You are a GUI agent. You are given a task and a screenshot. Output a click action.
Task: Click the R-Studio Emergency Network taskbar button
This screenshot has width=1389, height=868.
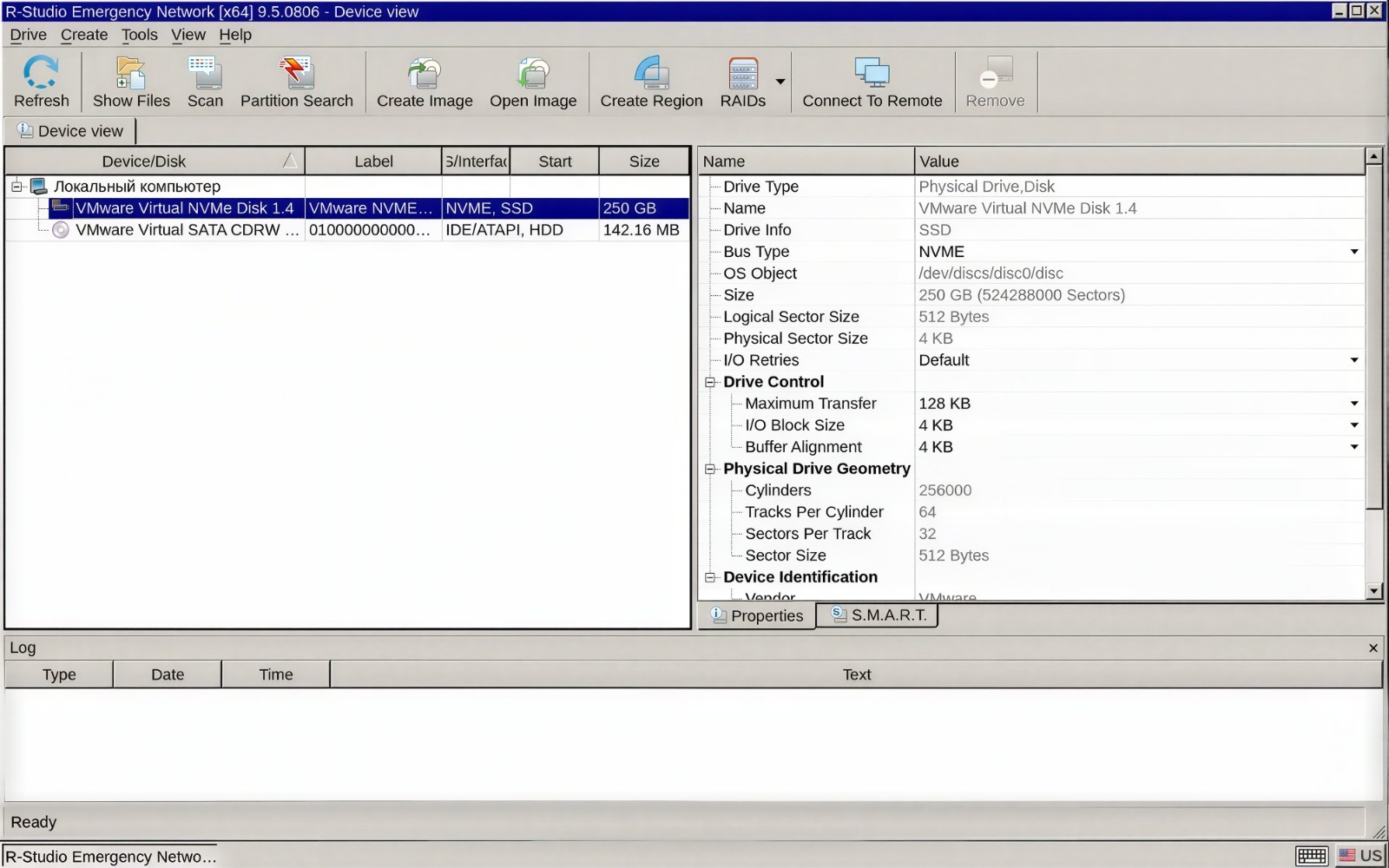110,857
